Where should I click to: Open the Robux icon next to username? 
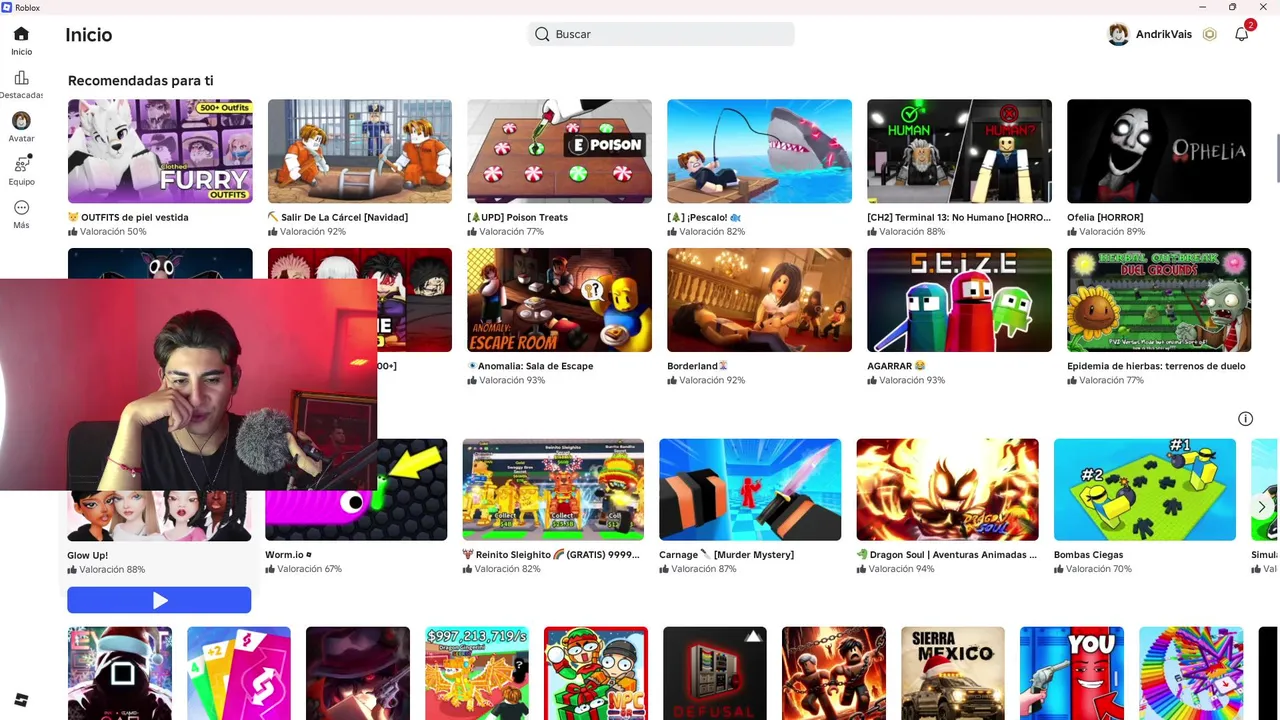[x=1209, y=34]
